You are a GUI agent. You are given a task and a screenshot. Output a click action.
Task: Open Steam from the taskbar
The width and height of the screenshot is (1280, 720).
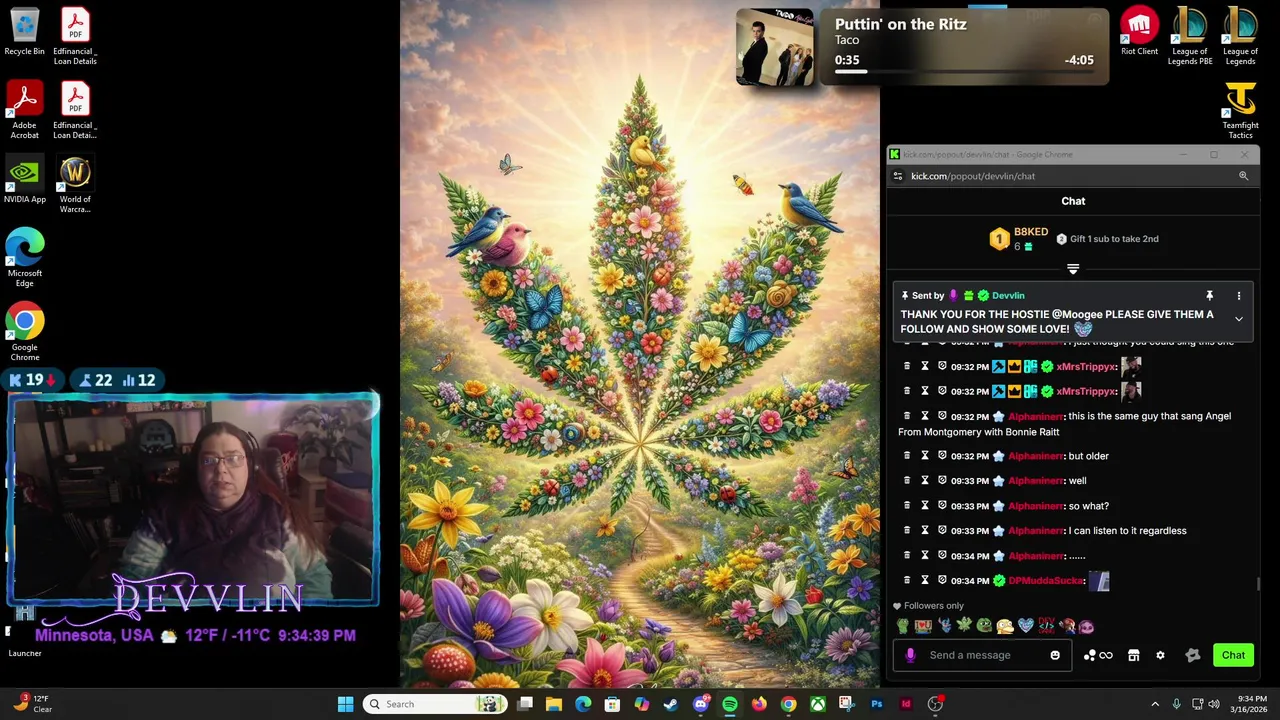coord(671,704)
